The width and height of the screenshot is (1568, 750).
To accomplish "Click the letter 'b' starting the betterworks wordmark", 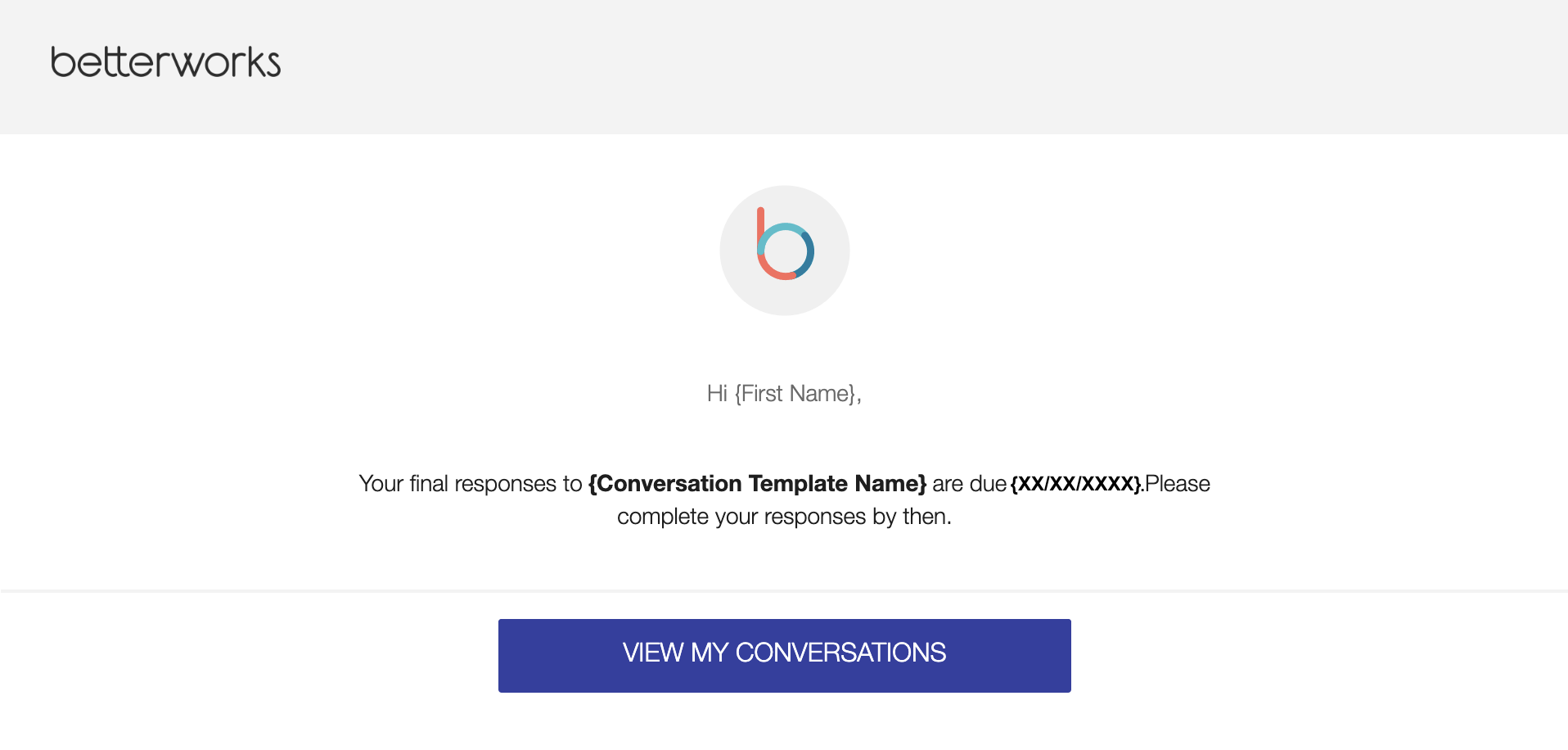I will [x=62, y=62].
